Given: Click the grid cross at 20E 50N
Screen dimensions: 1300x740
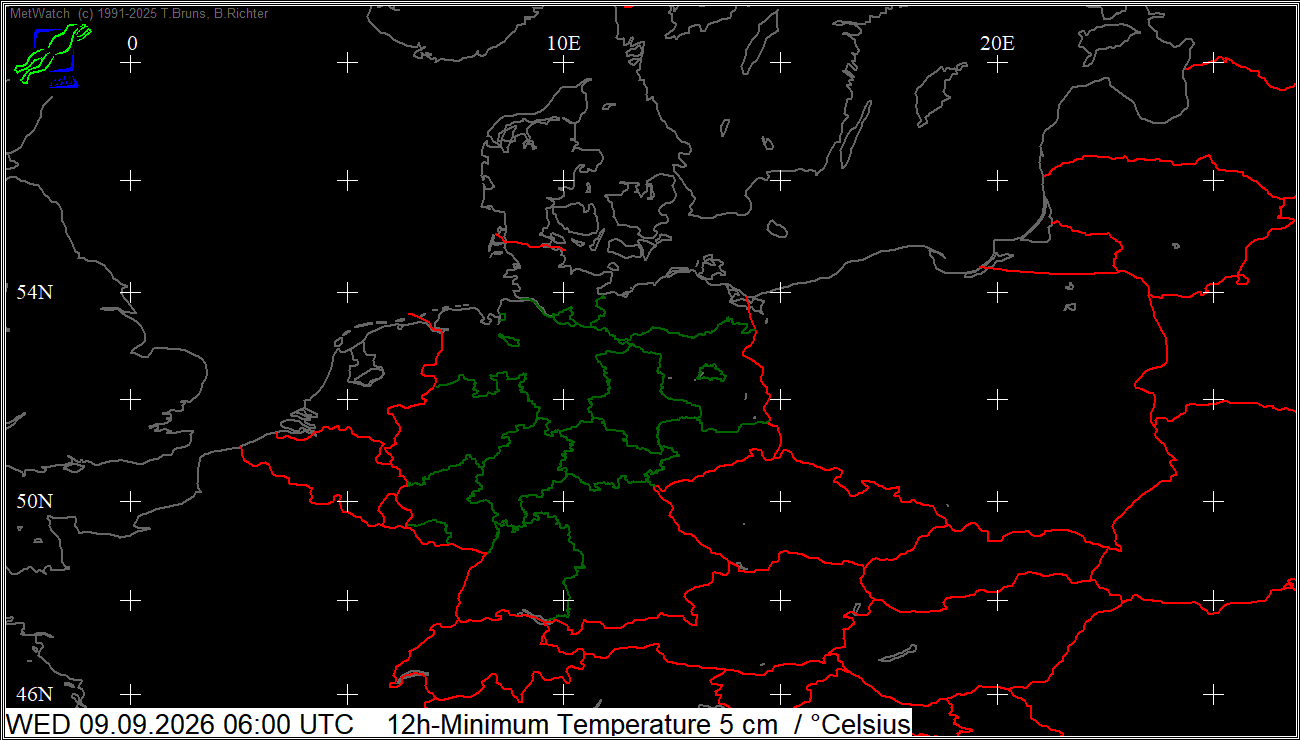Looking at the screenshot, I should [997, 500].
